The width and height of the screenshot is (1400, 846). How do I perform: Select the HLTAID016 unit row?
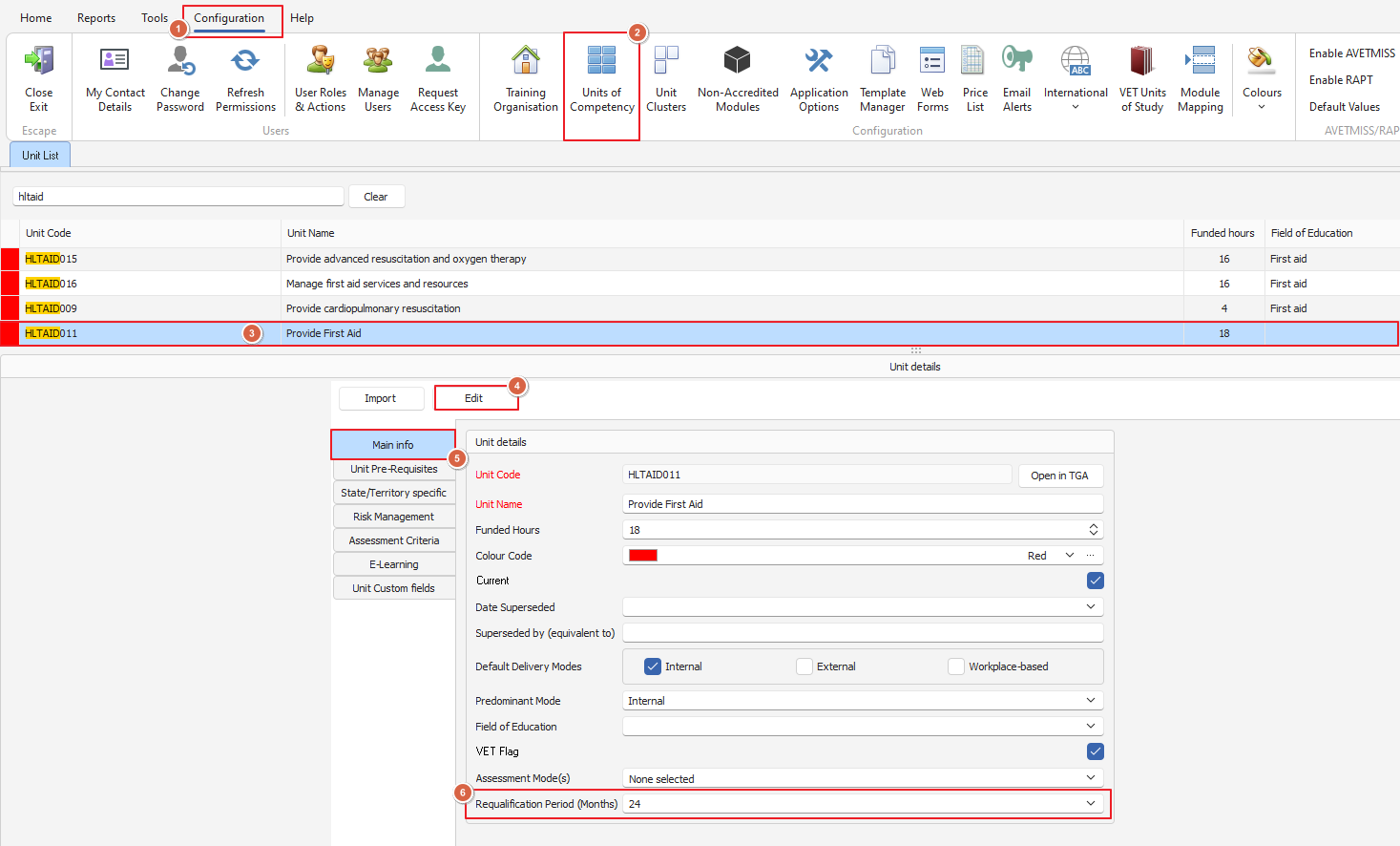[x=700, y=284]
